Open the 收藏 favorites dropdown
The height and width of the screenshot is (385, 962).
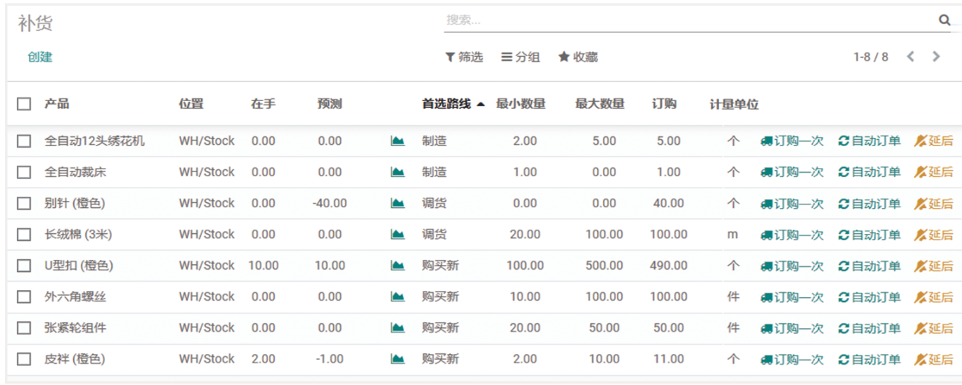[578, 57]
